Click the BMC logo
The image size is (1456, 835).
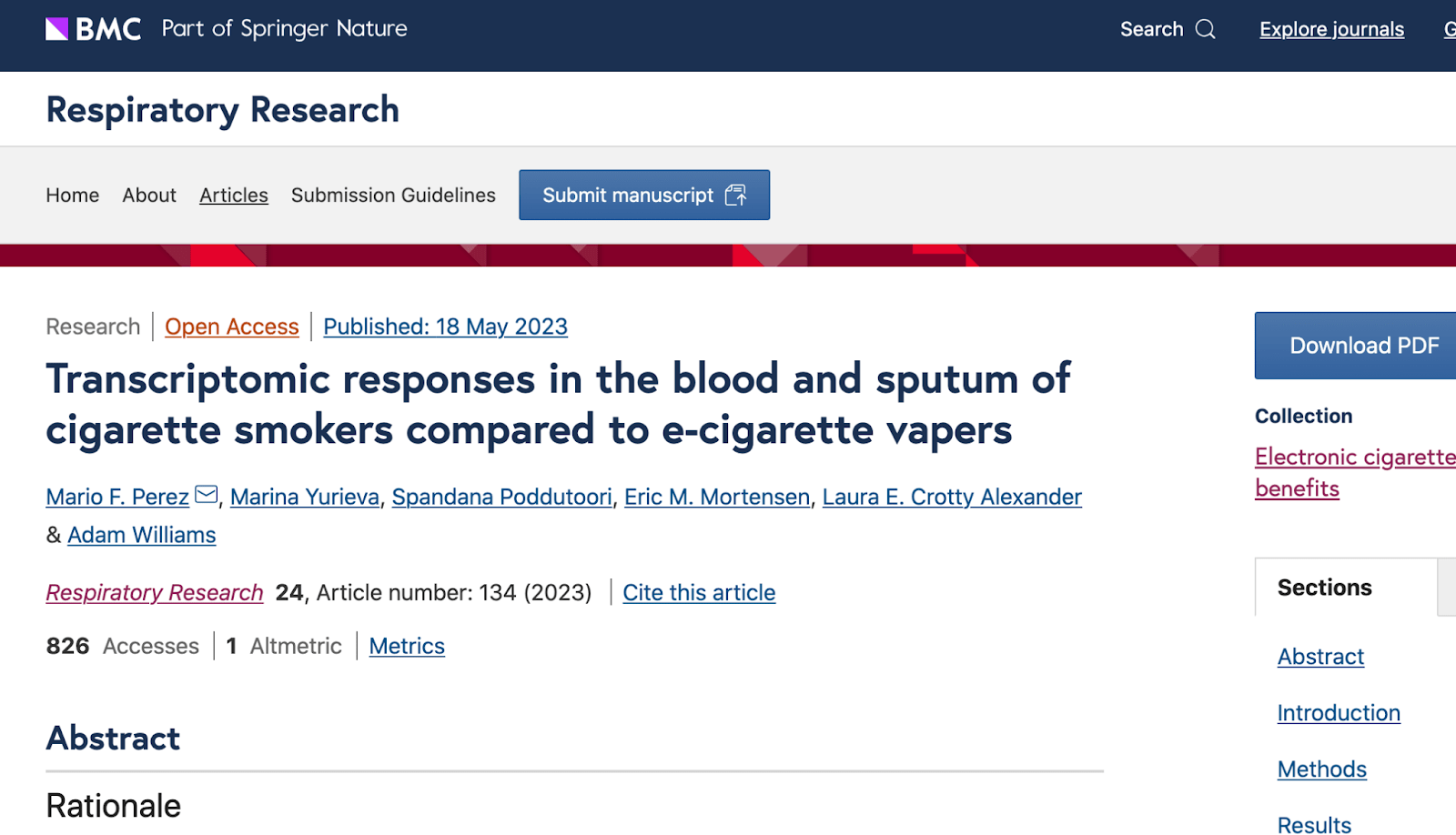coord(94,29)
